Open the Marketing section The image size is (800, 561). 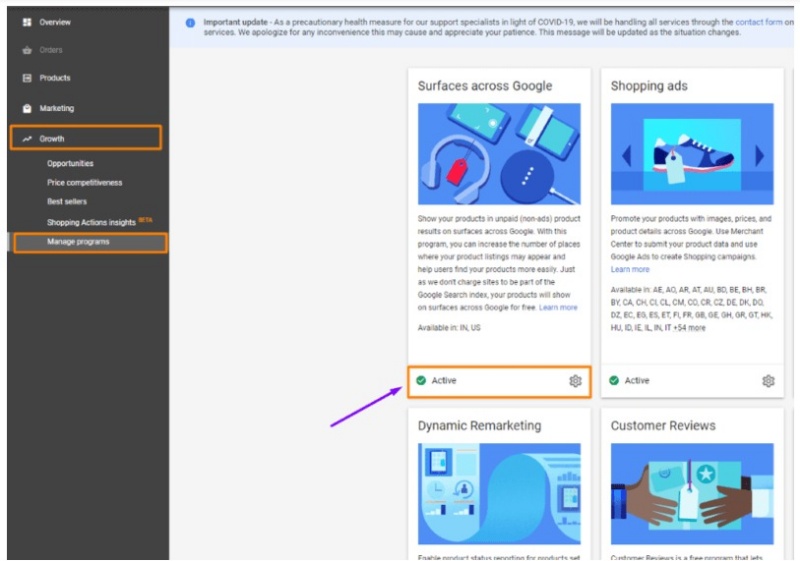[57, 108]
